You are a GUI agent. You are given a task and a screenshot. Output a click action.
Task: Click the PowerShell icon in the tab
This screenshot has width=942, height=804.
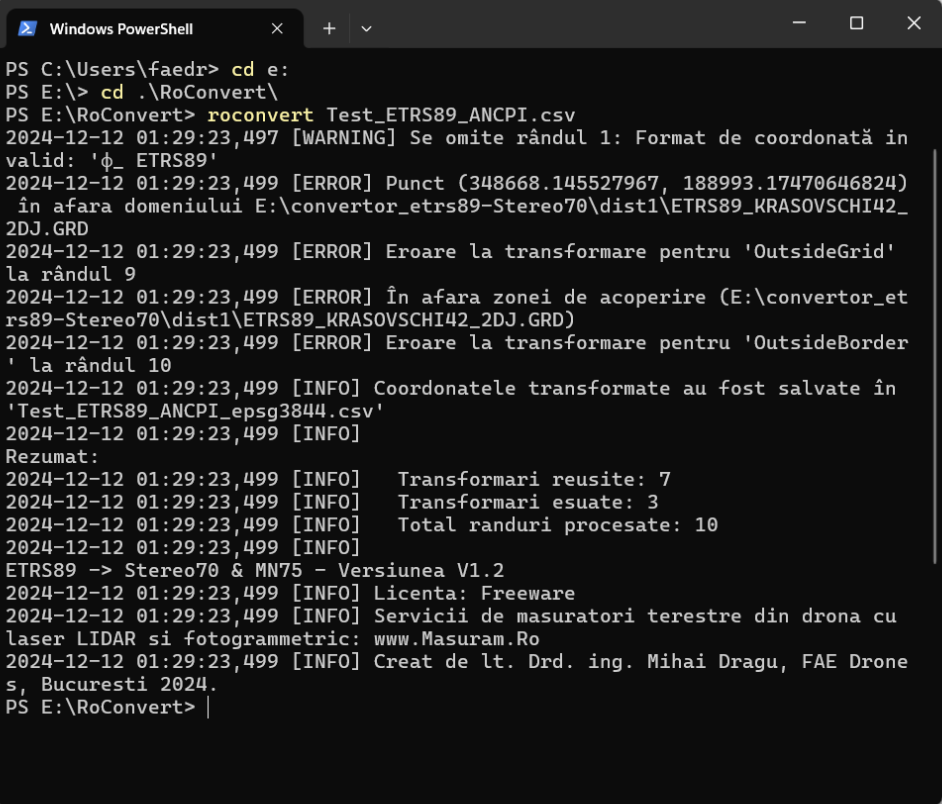[x=28, y=29]
